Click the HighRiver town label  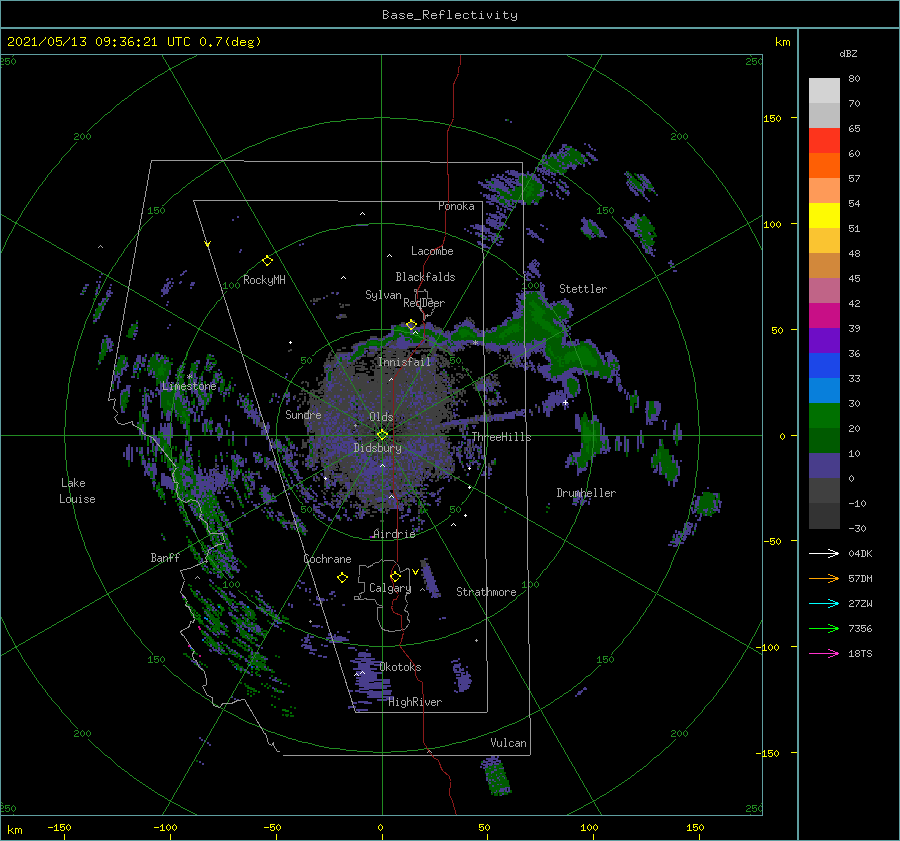(415, 702)
